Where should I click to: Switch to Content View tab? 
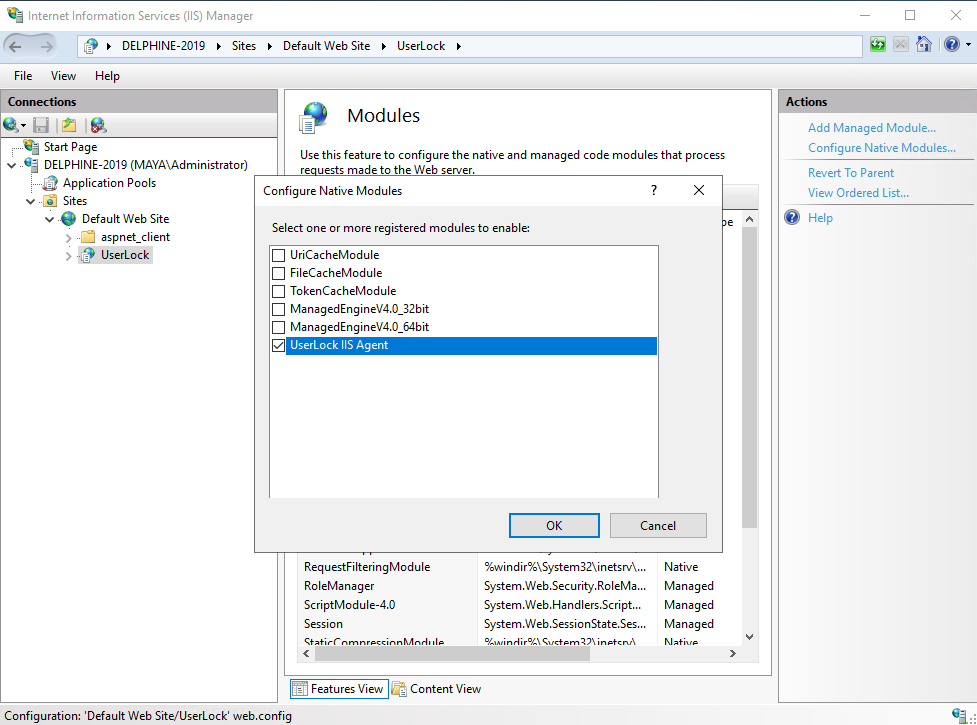437,689
